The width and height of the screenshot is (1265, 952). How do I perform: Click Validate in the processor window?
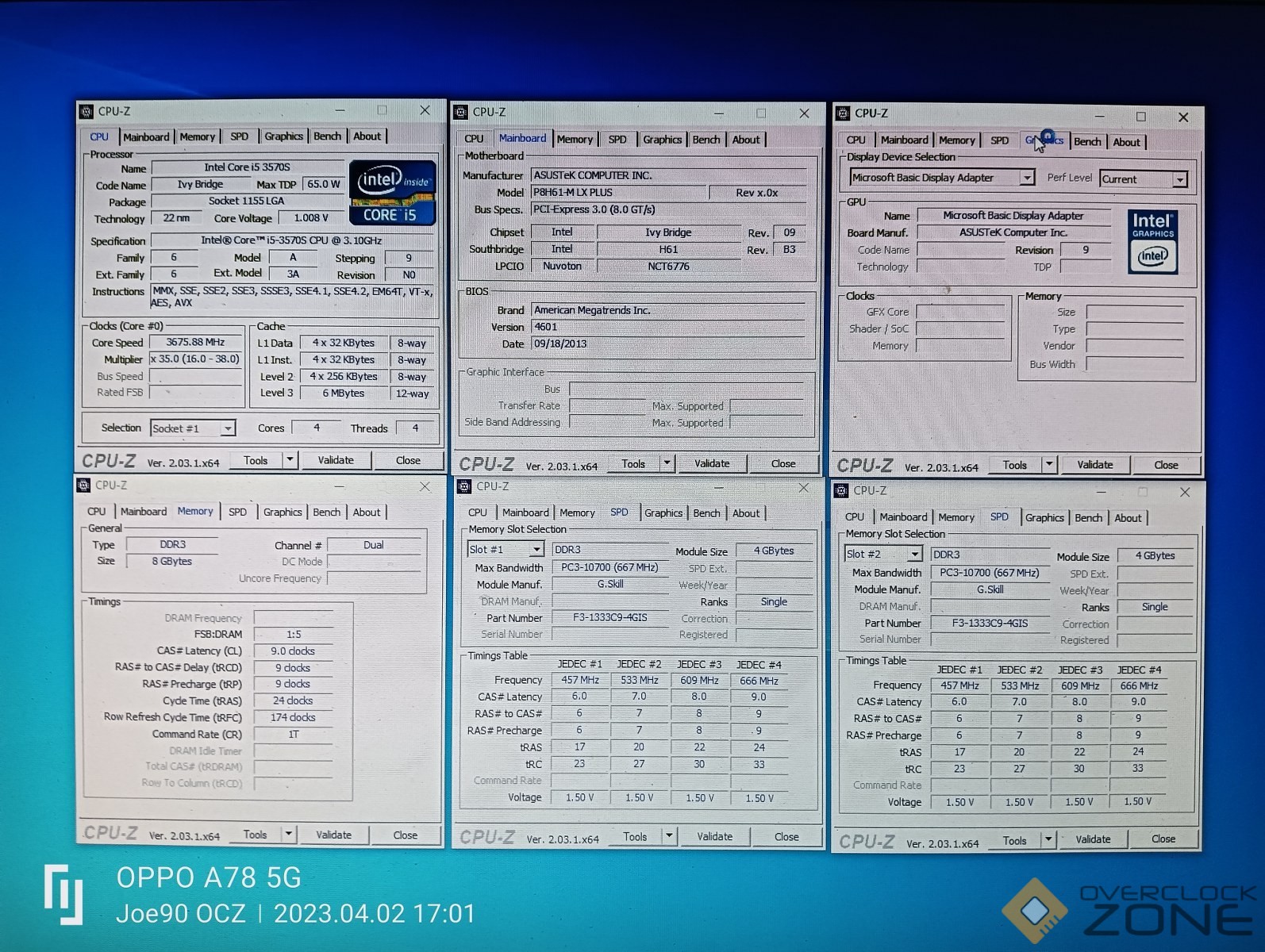pos(336,460)
